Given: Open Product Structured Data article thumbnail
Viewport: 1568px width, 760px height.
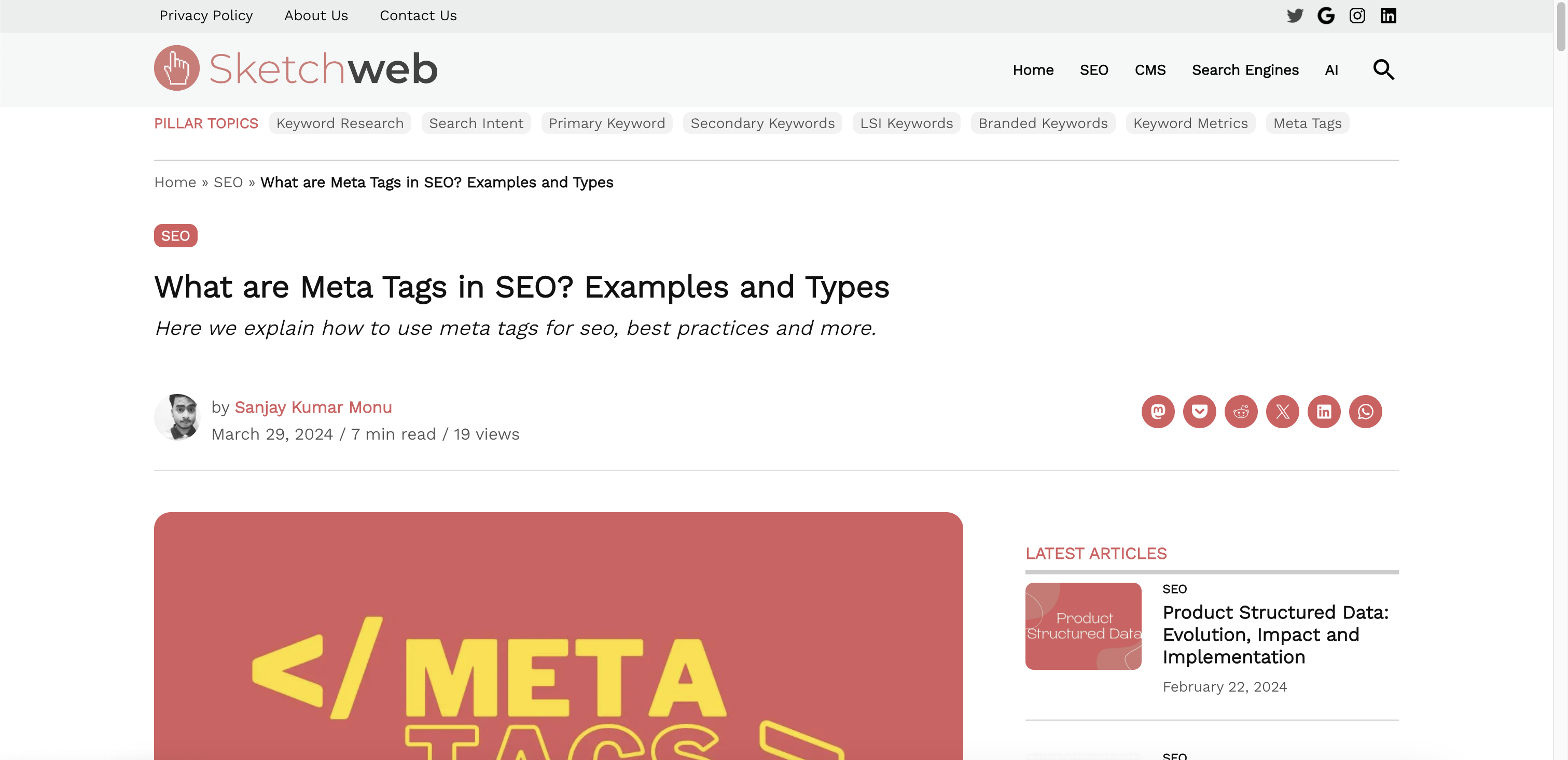Looking at the screenshot, I should pyautogui.click(x=1083, y=626).
